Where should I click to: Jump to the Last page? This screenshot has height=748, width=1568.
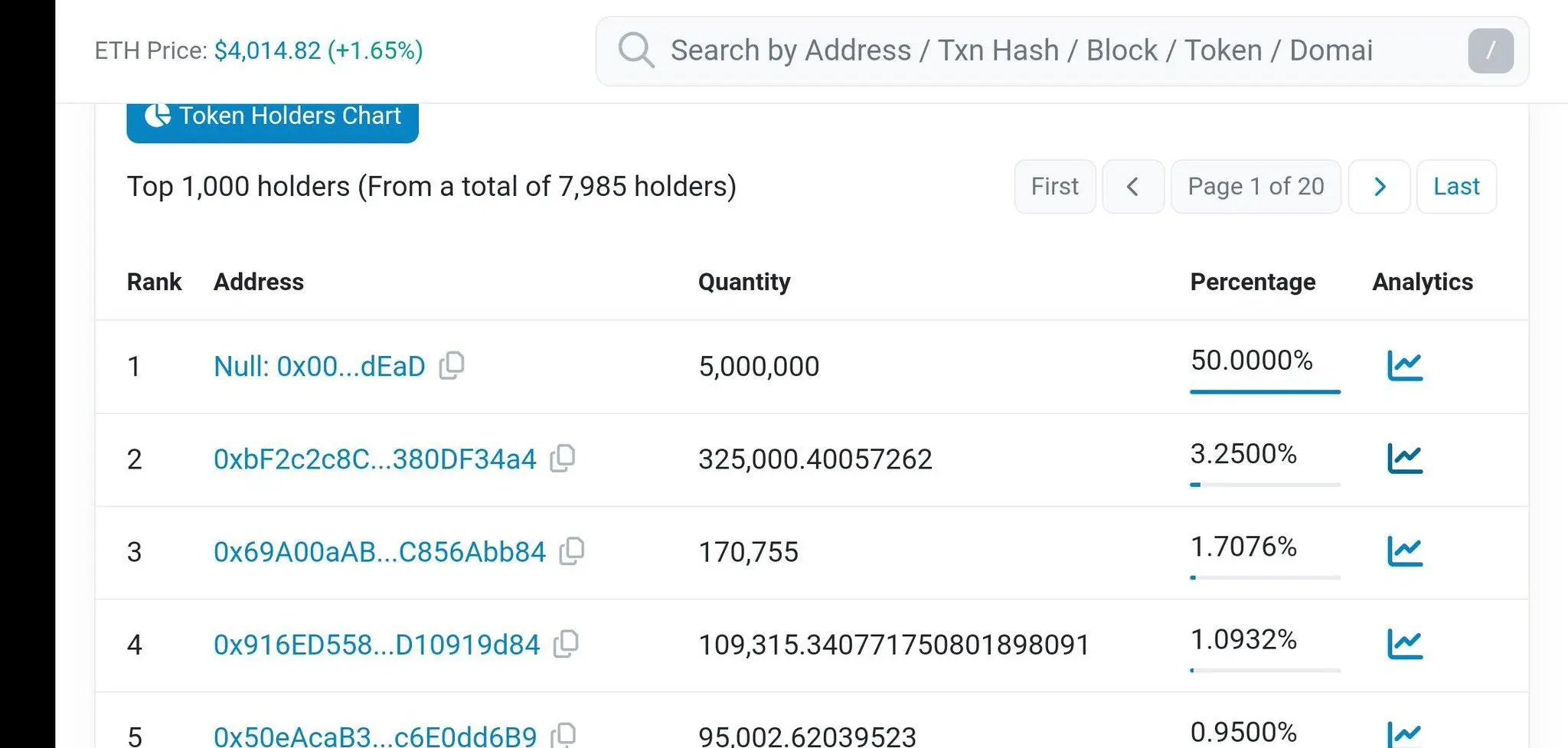1455,186
